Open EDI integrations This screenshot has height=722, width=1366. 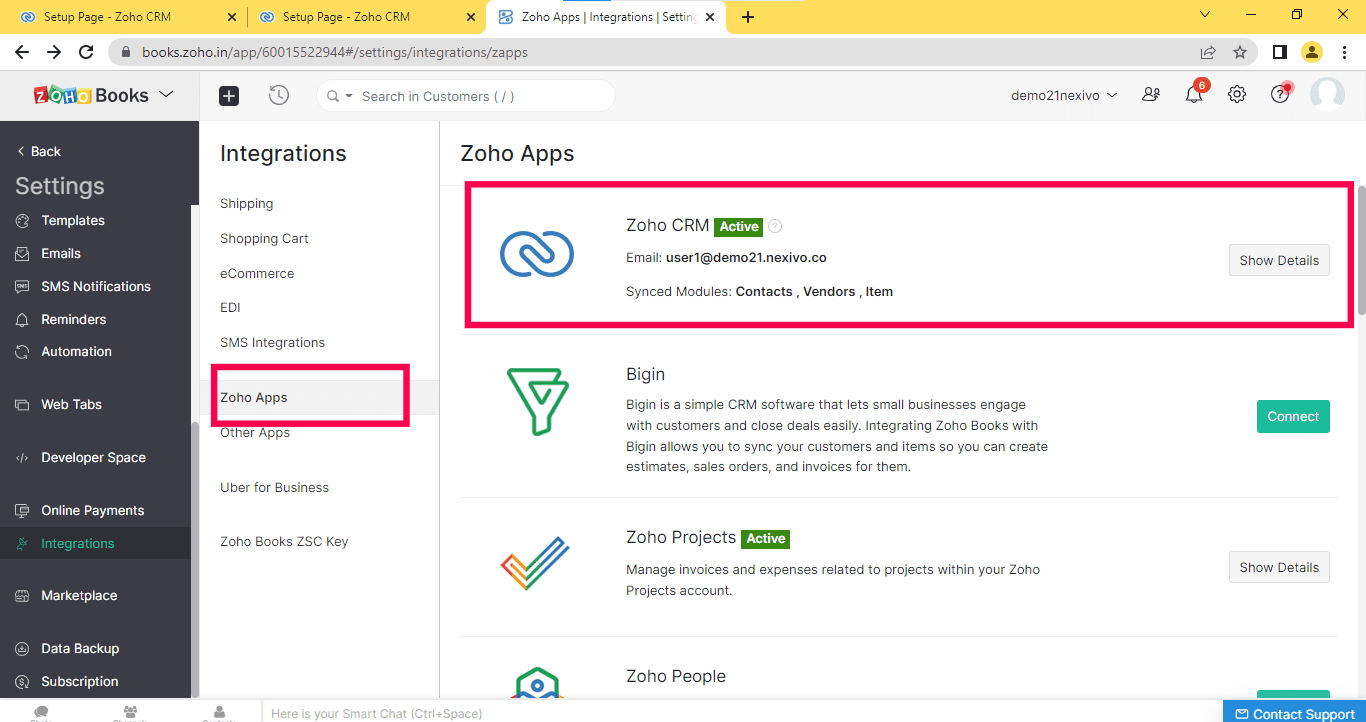[x=230, y=307]
